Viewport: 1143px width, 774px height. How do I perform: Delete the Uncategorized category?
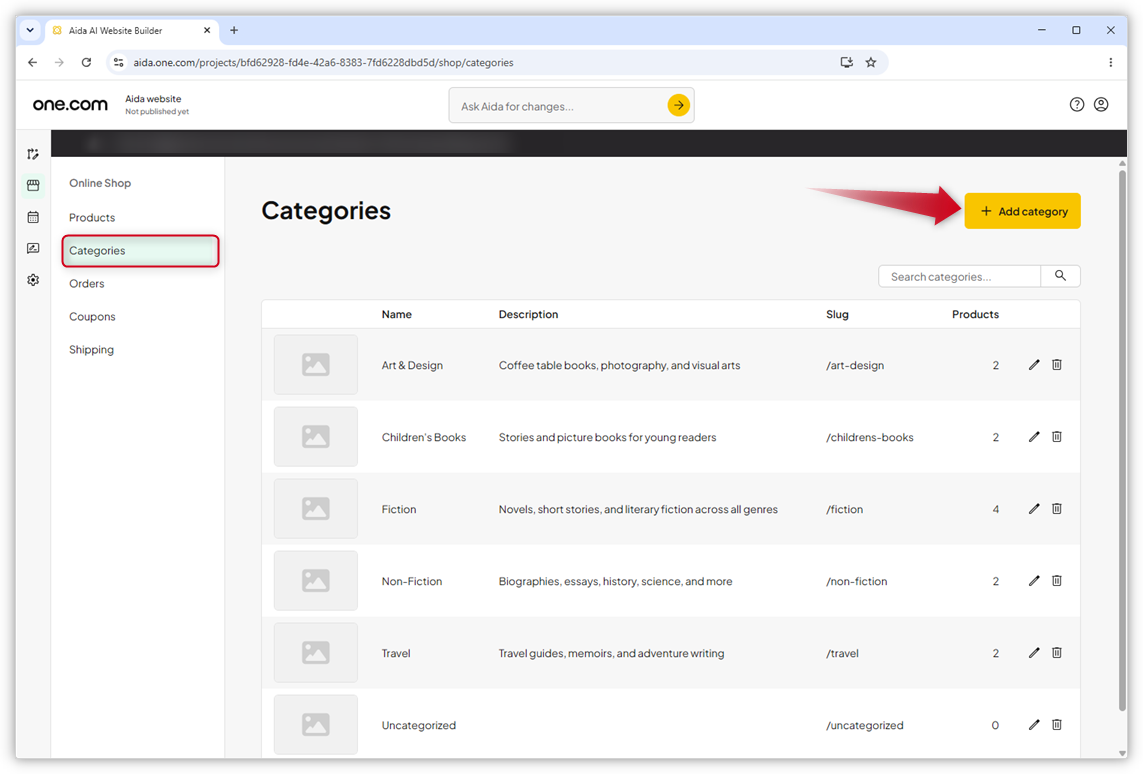[1056, 725]
